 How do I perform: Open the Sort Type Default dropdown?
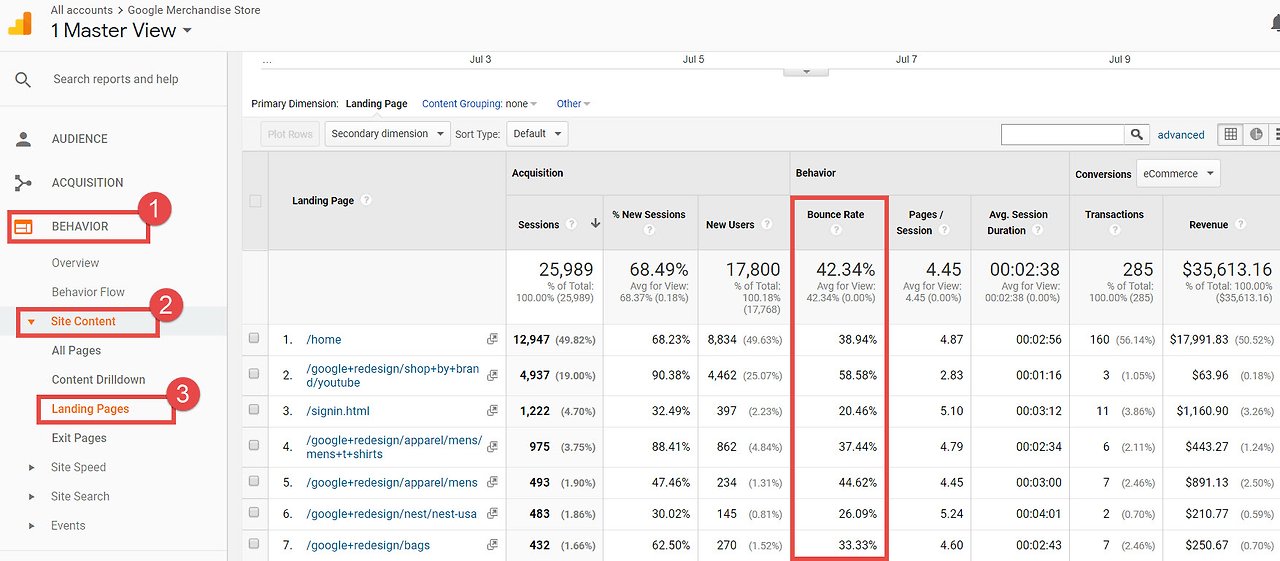[537, 134]
